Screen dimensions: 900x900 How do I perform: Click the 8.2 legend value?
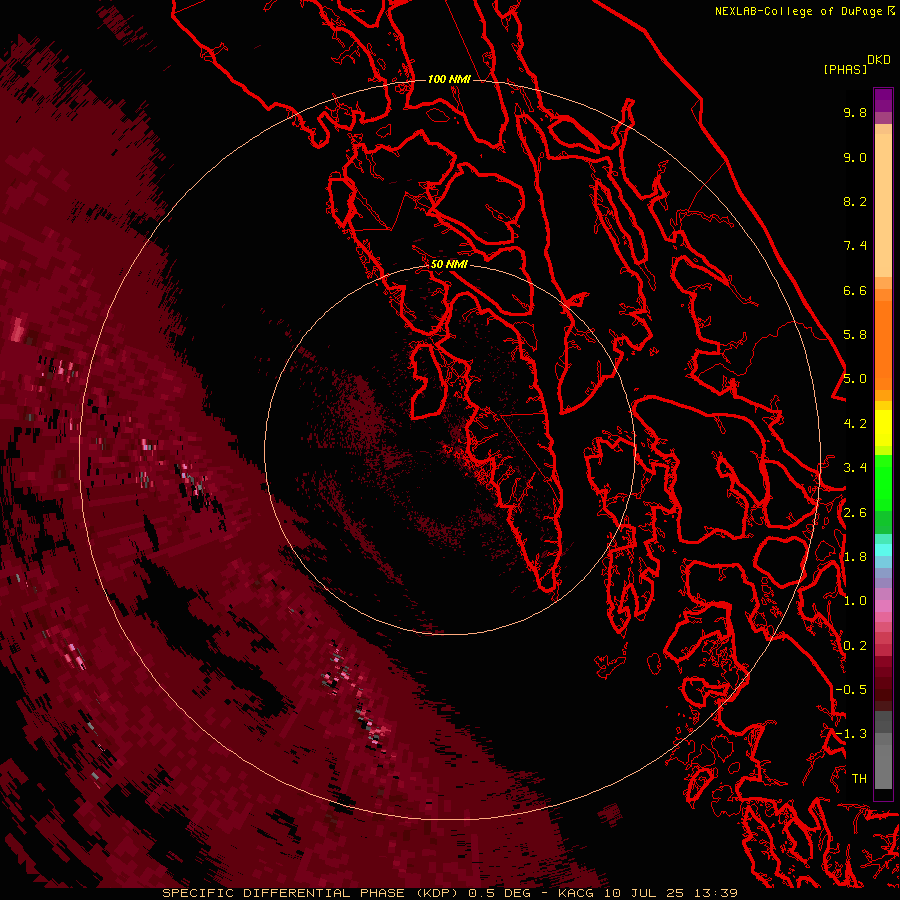click(x=855, y=201)
